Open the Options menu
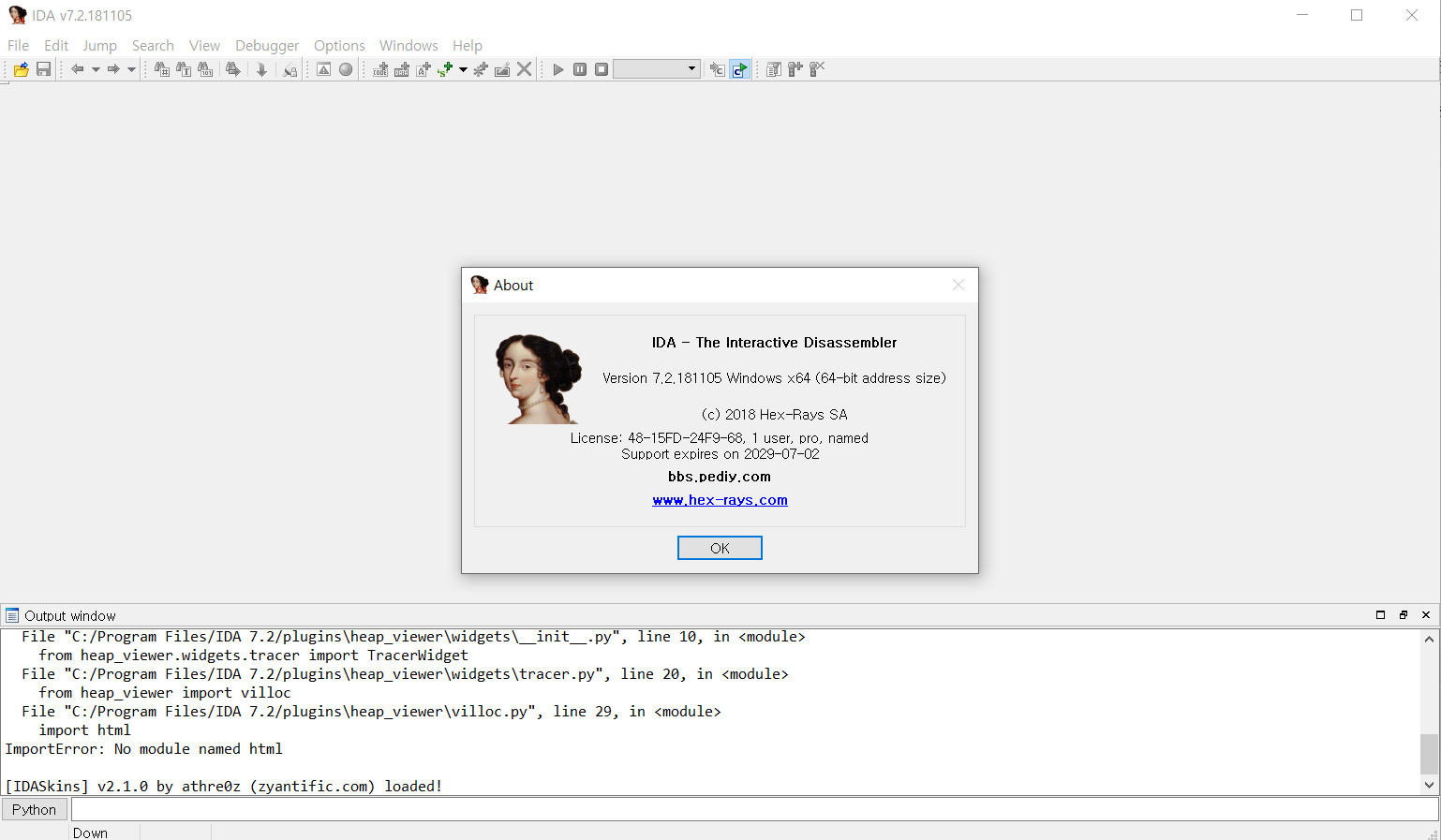The image size is (1441, 840). pos(339,45)
